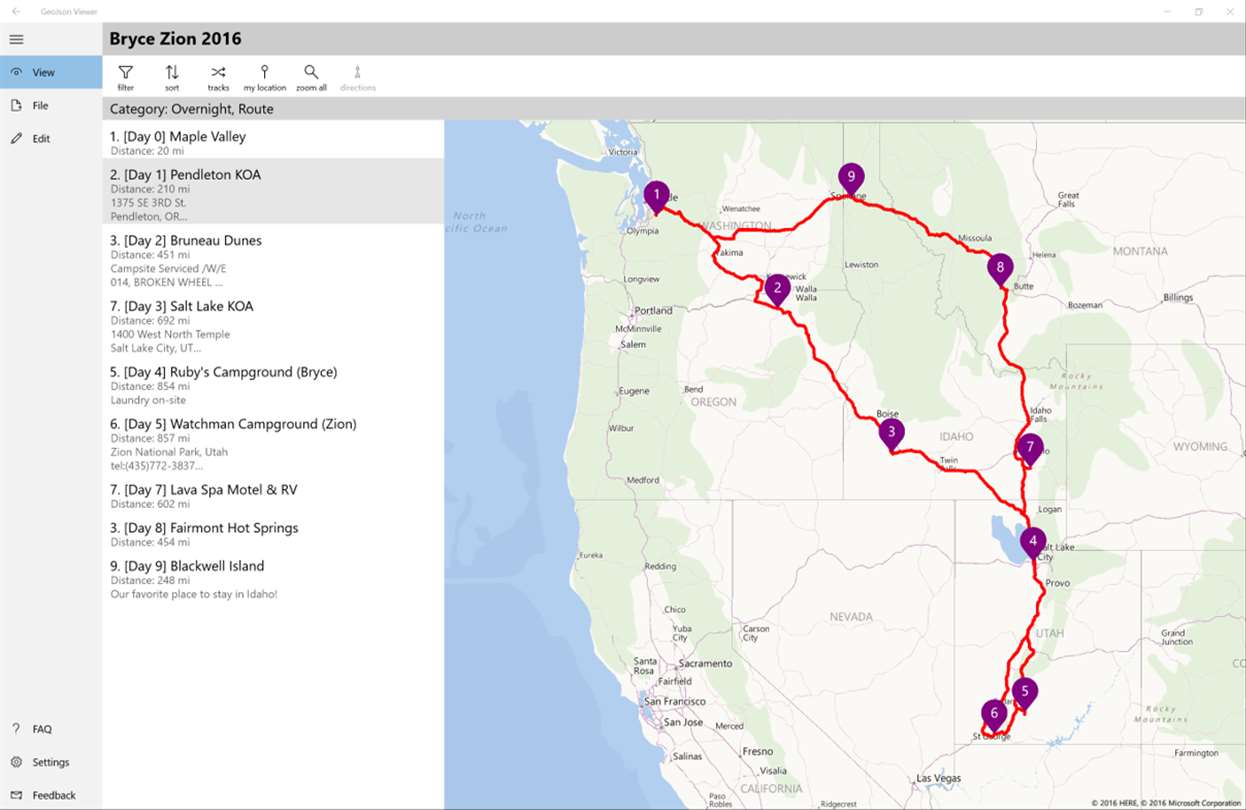Click the sort arrows icon
Viewport: 1246px width, 810px height.
pos(172,73)
